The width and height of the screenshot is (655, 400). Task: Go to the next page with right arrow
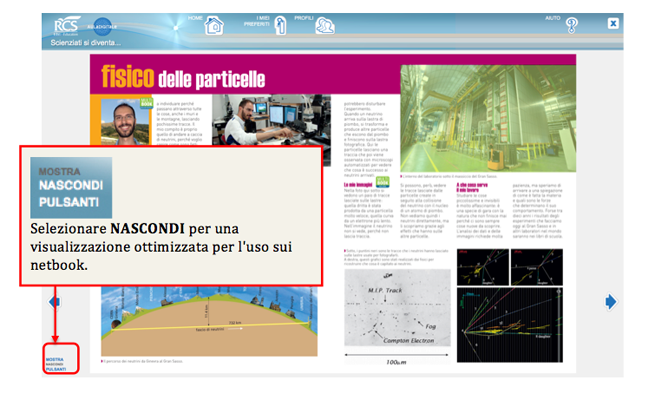point(610,301)
